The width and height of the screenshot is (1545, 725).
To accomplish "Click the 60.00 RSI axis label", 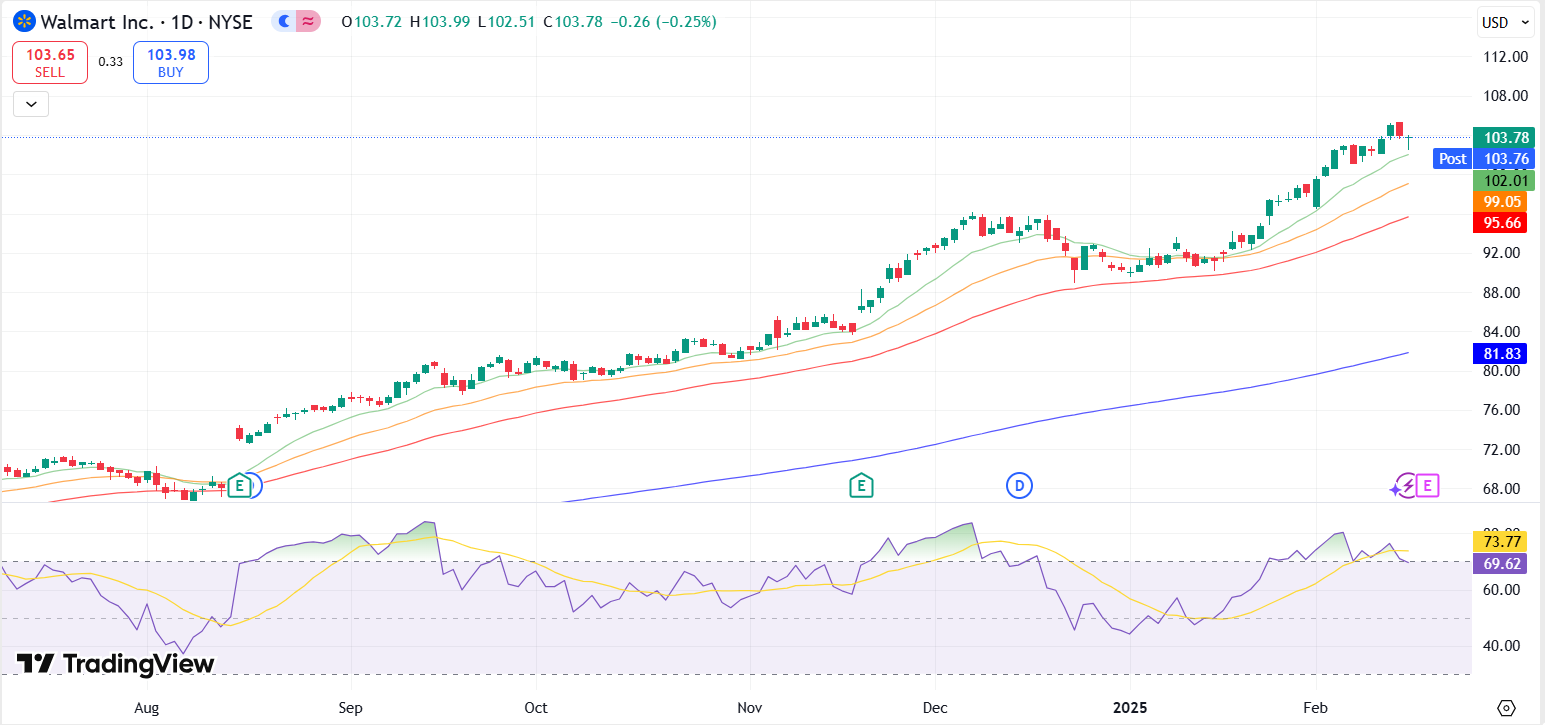I will point(1503,590).
